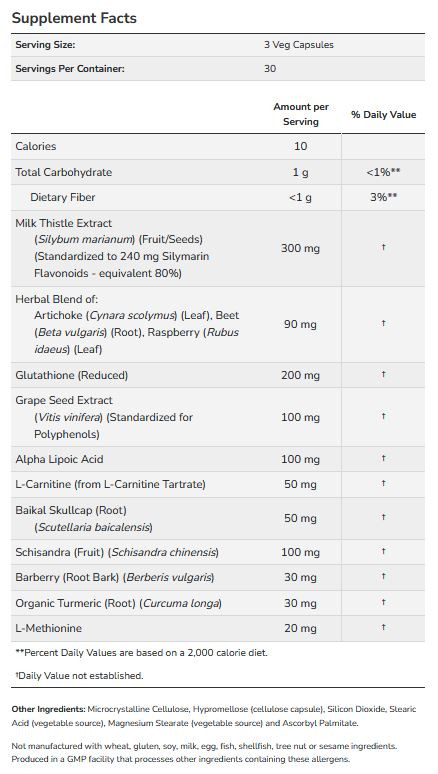Click the Dietary Fiber 3% value
This screenshot has width=438, height=774.
[385, 197]
